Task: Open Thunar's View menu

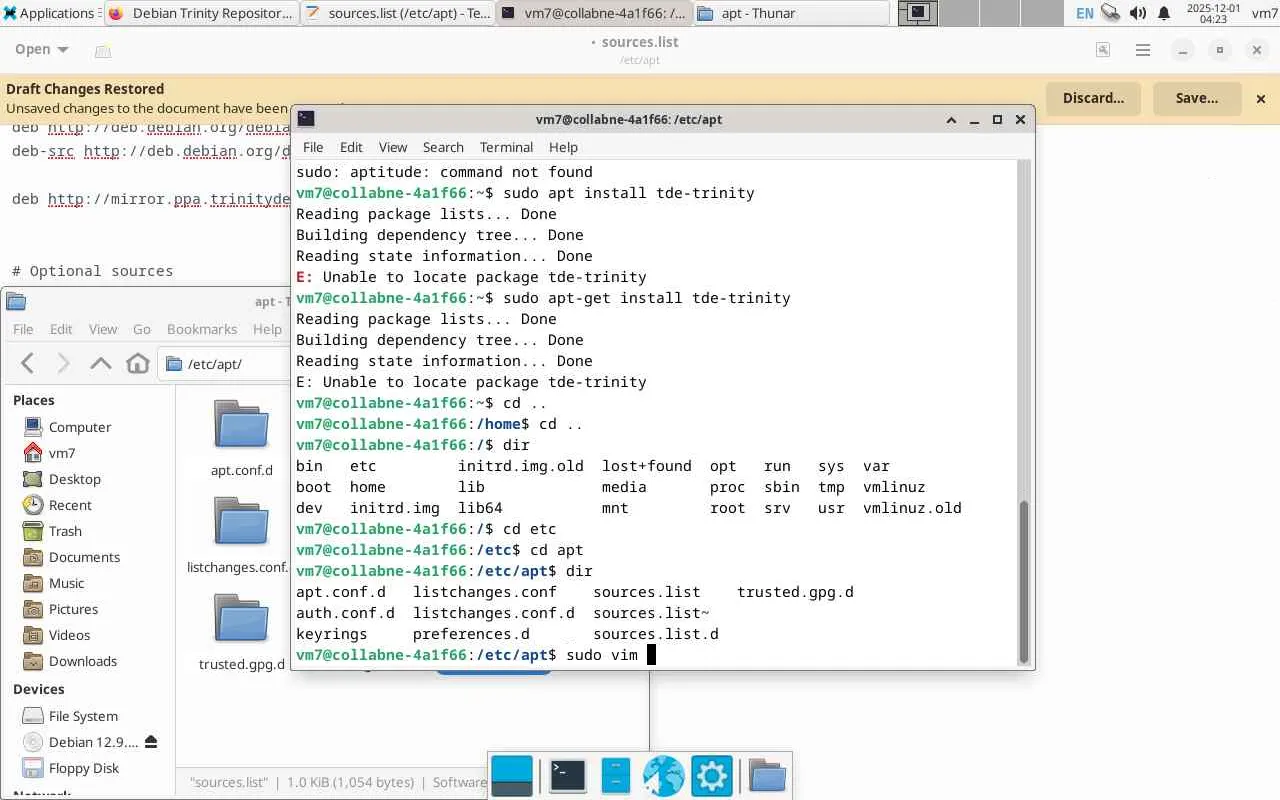Action: (x=103, y=329)
